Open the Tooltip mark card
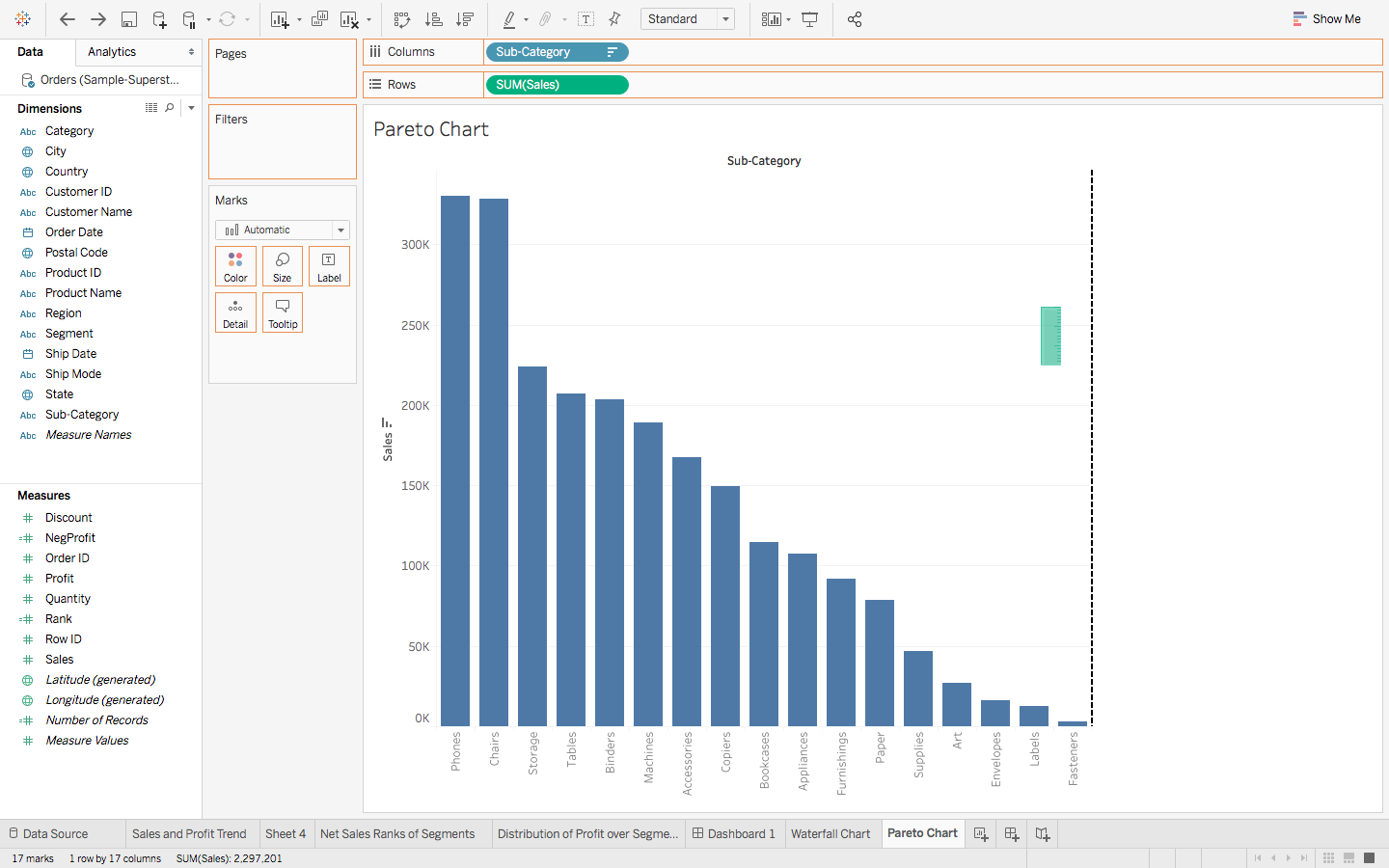This screenshot has height=868, width=1389. tap(283, 312)
